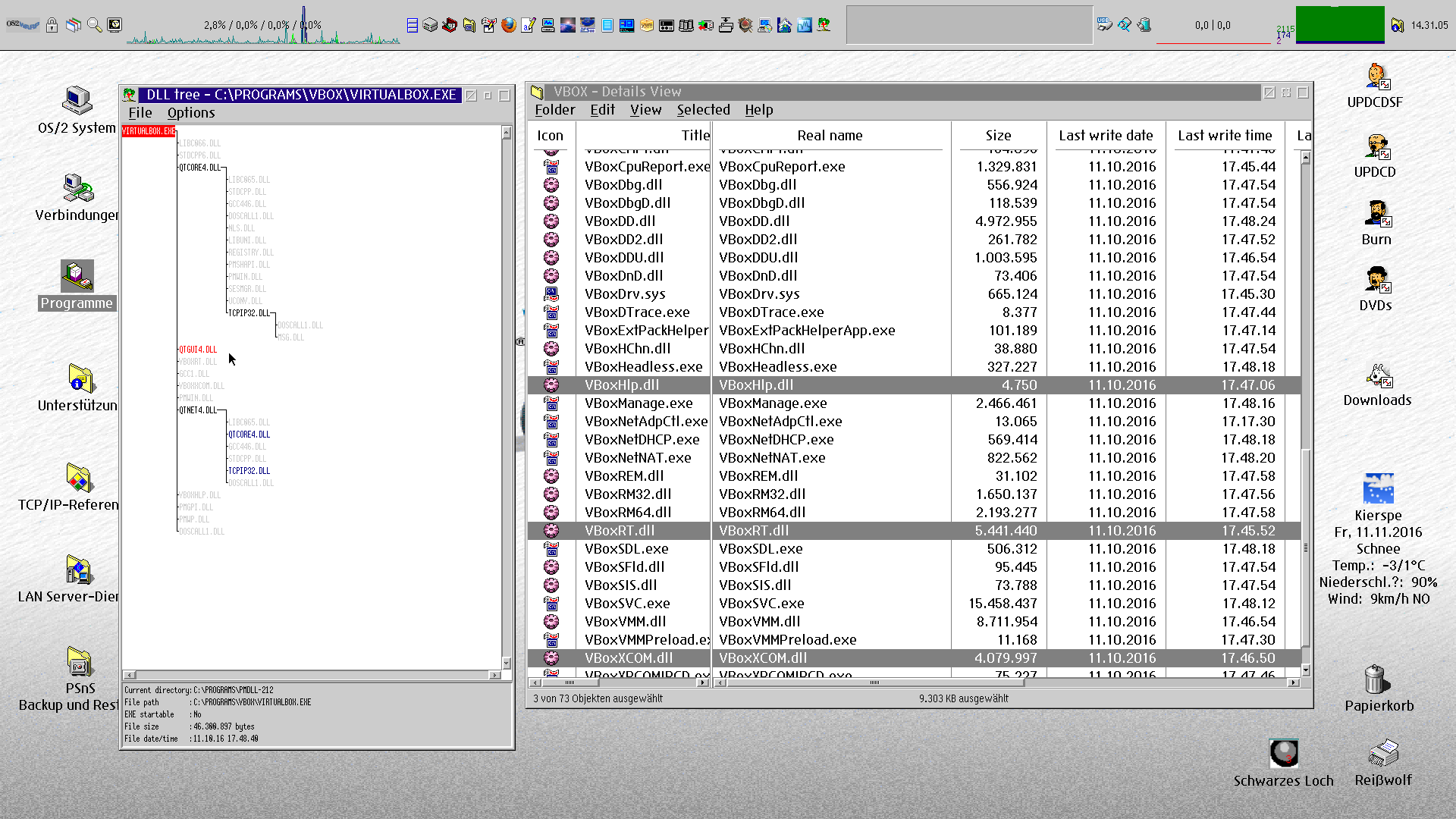Click the CPU load graph in the top bar
Image resolution: width=1456 pixels, height=819 pixels.
pos(263,25)
